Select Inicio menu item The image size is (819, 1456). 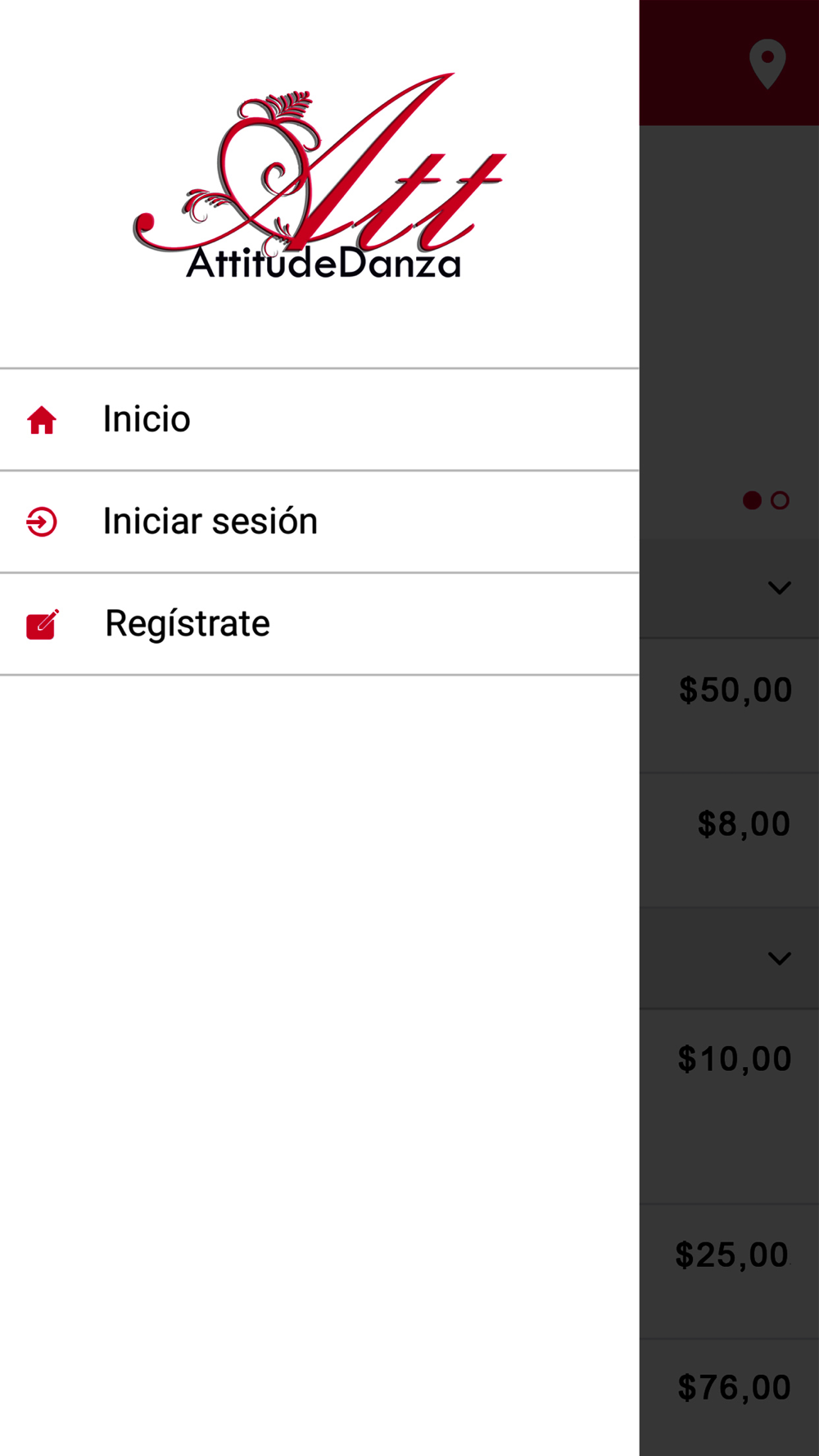319,420
